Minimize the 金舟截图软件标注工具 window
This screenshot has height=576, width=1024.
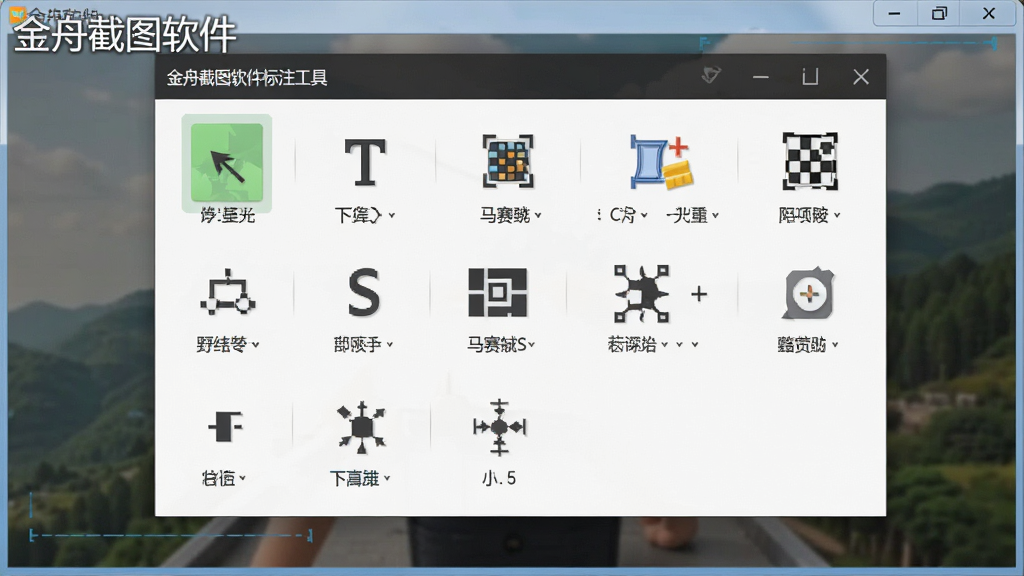760,77
